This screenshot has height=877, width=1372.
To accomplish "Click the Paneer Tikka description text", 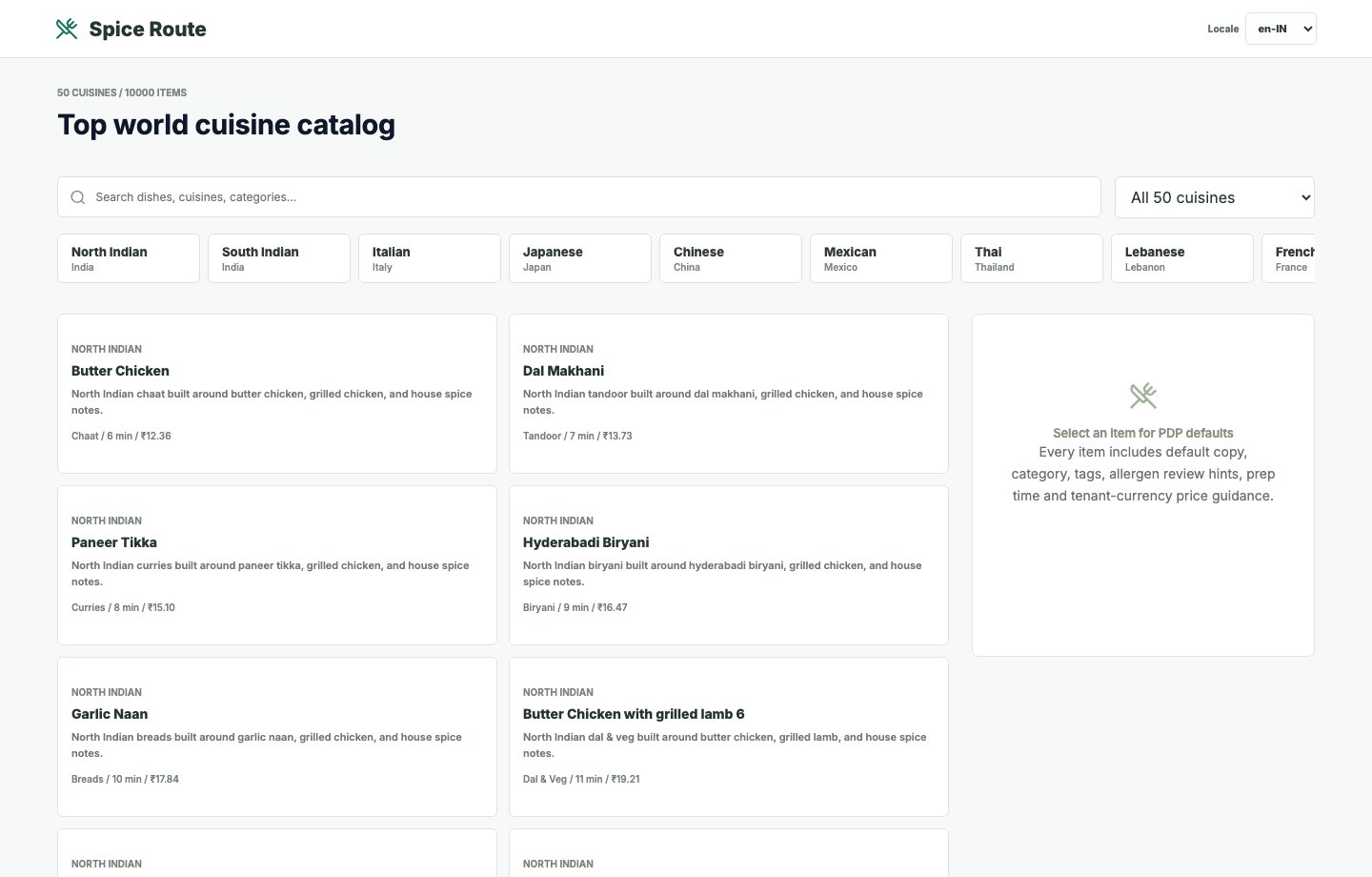I will 271,573.
